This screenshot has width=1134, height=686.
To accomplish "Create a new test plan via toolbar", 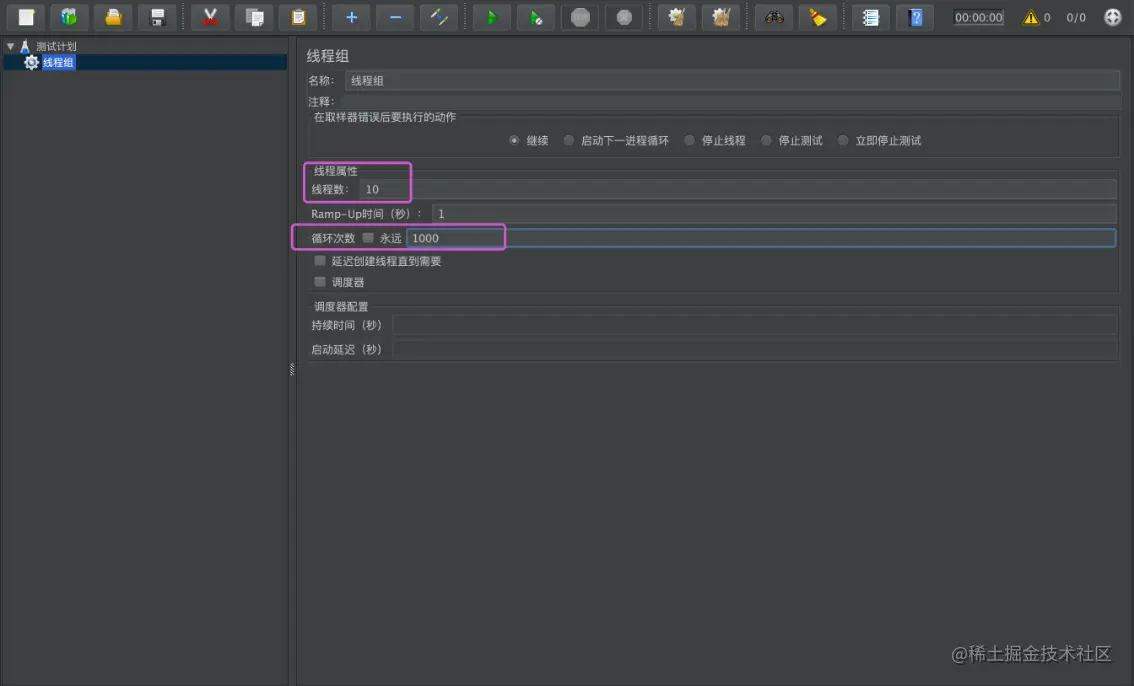I will 26,17.
